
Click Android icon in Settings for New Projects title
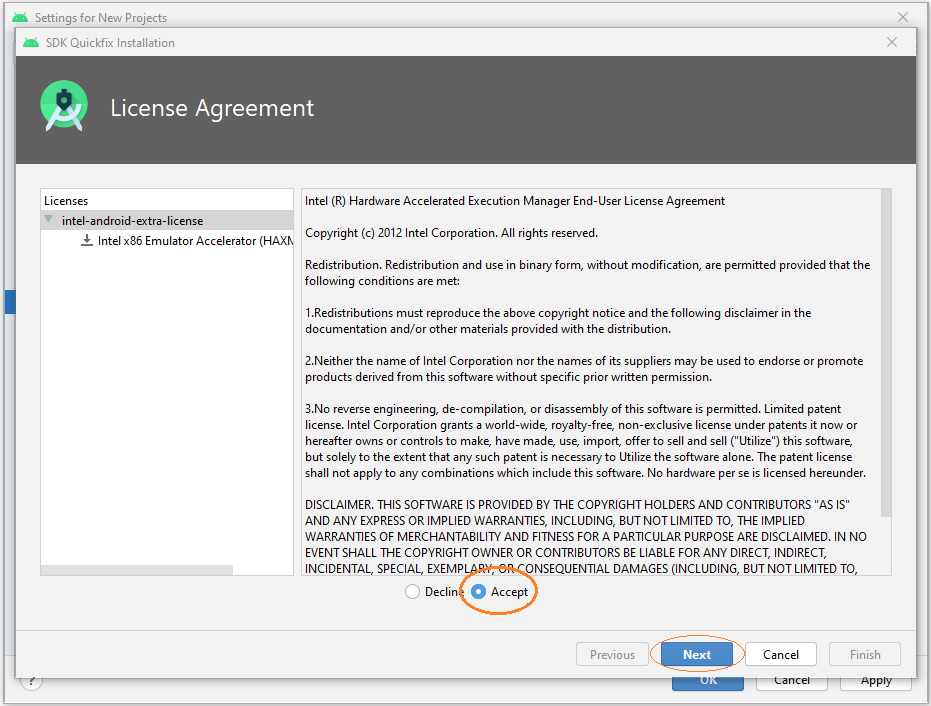20,17
